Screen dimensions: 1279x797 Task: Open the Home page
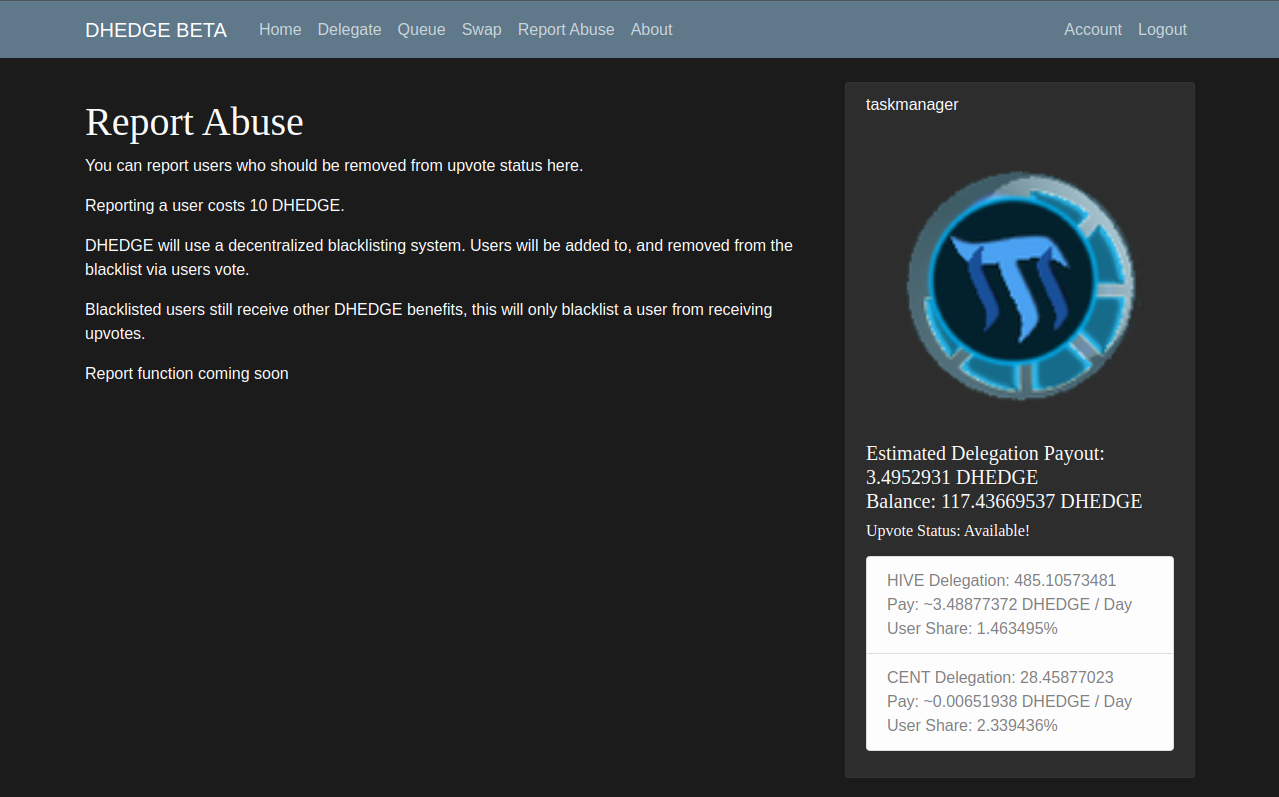pyautogui.click(x=280, y=30)
